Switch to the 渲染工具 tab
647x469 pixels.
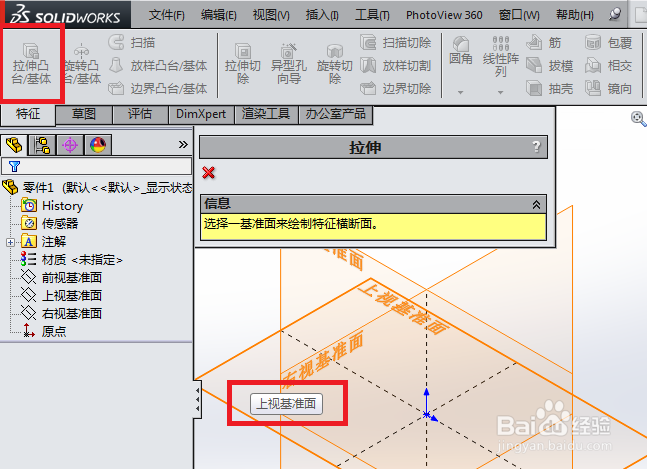click(266, 114)
